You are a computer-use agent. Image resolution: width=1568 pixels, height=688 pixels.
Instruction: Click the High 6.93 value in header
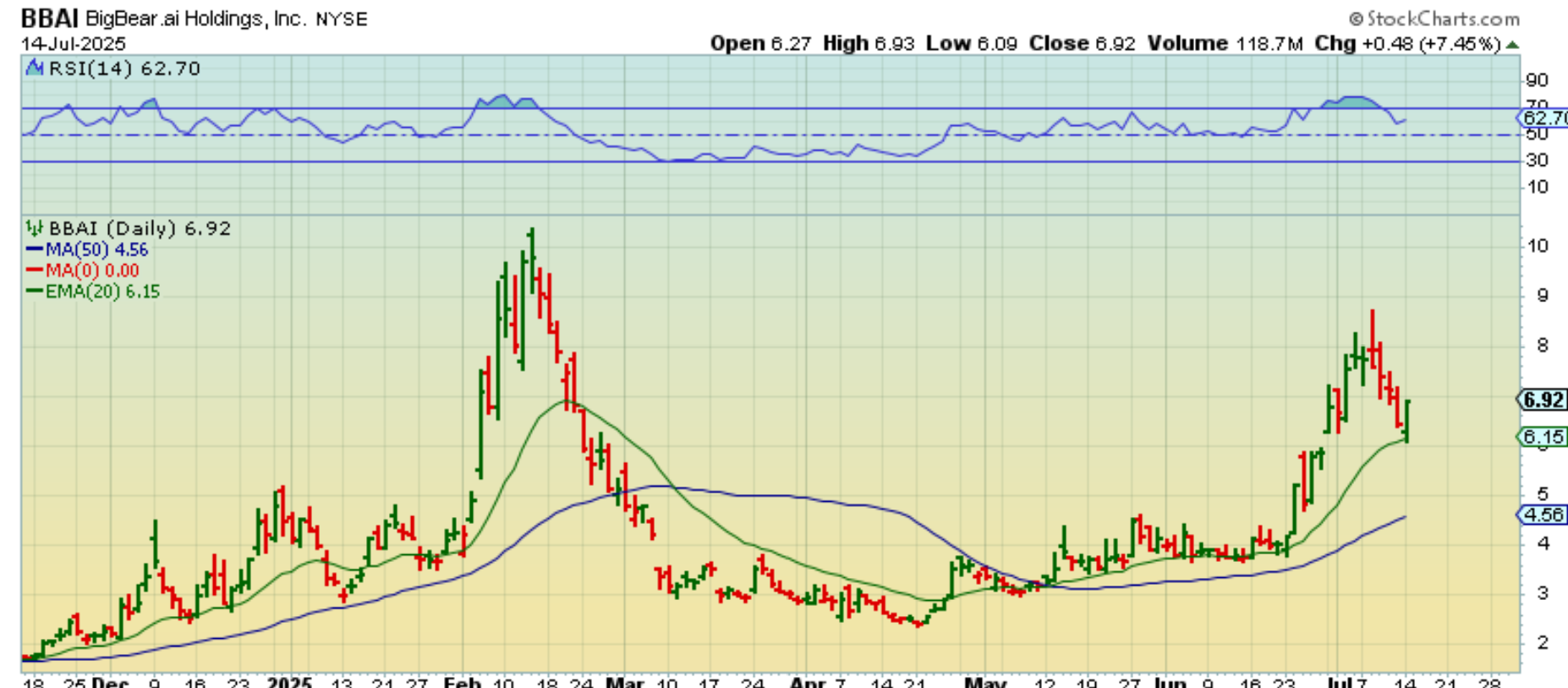coord(869,43)
